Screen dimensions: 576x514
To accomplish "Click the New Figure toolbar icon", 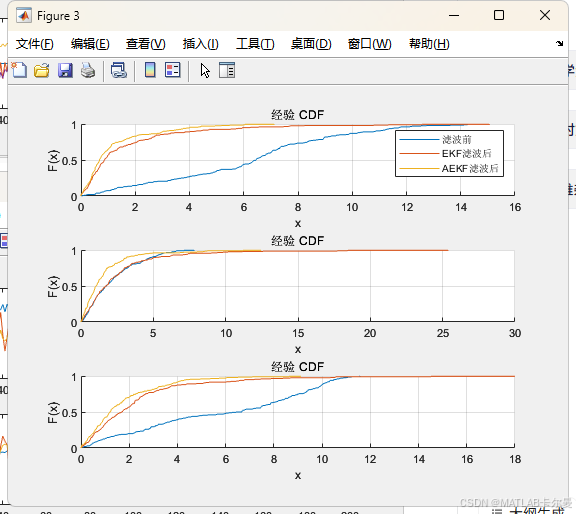I will point(19,70).
